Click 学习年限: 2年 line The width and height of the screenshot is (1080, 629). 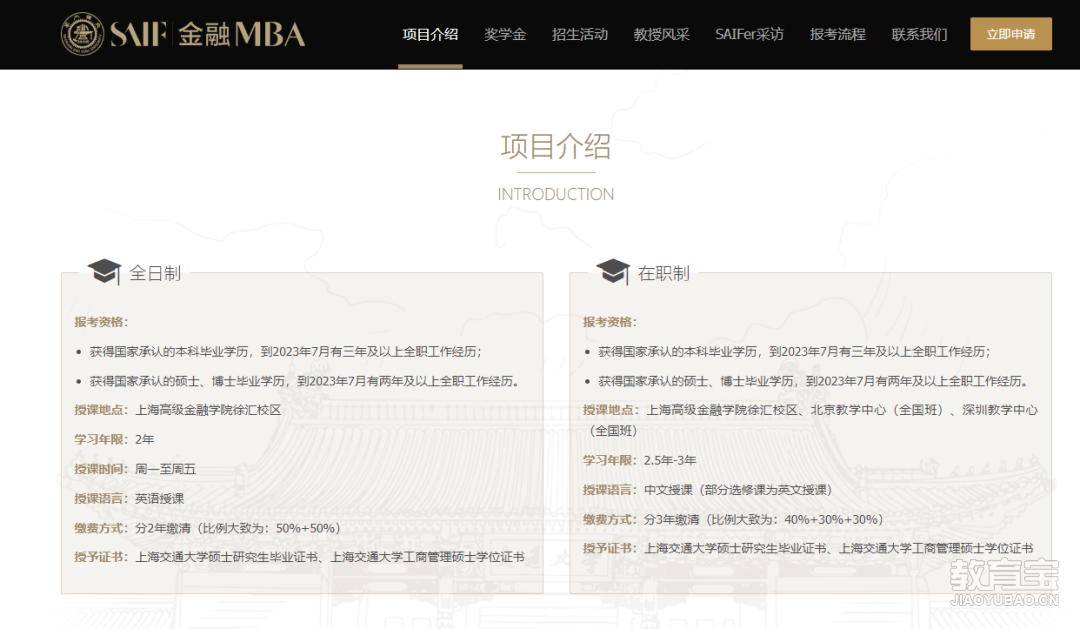pyautogui.click(x=114, y=440)
